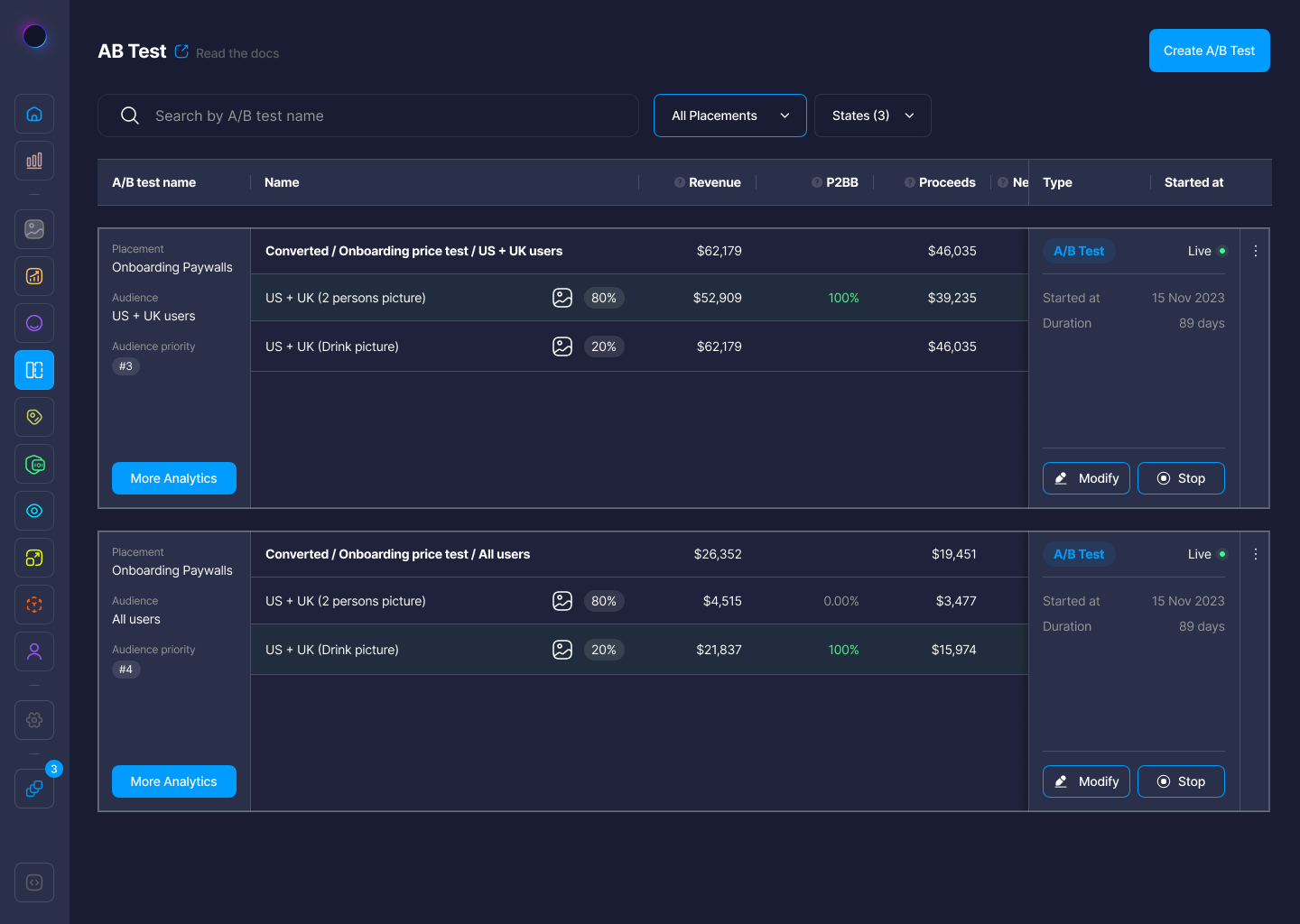Stop the US + UK users test
The height and width of the screenshot is (924, 1300).
coord(1180,478)
